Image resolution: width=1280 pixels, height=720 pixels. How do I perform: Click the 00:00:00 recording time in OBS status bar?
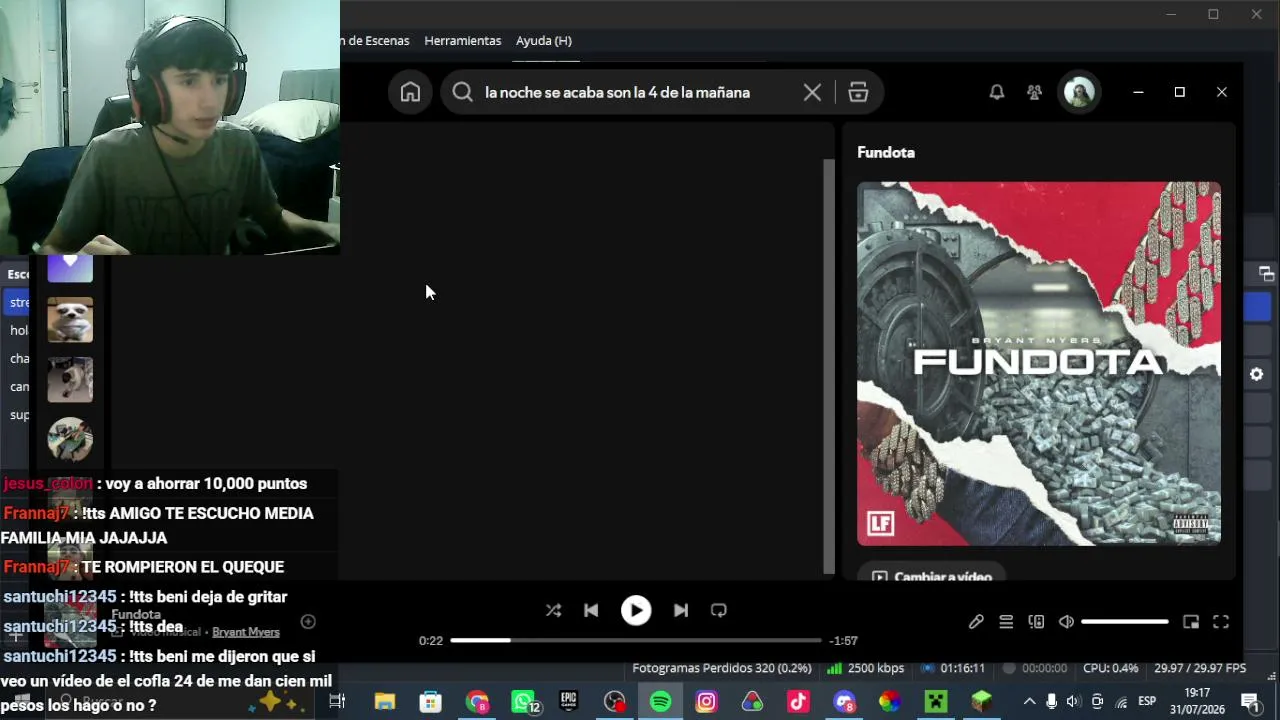1035,668
